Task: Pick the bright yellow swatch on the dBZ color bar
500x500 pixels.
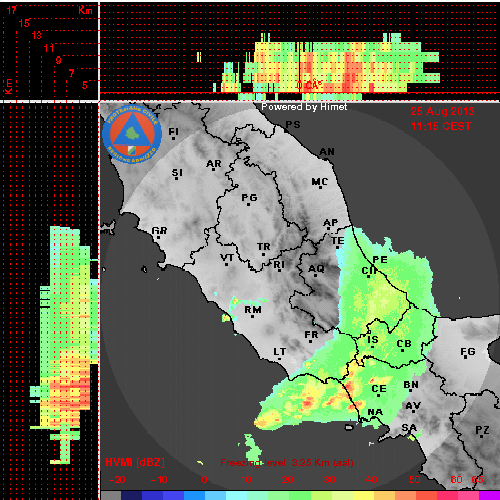Action: click(x=363, y=496)
